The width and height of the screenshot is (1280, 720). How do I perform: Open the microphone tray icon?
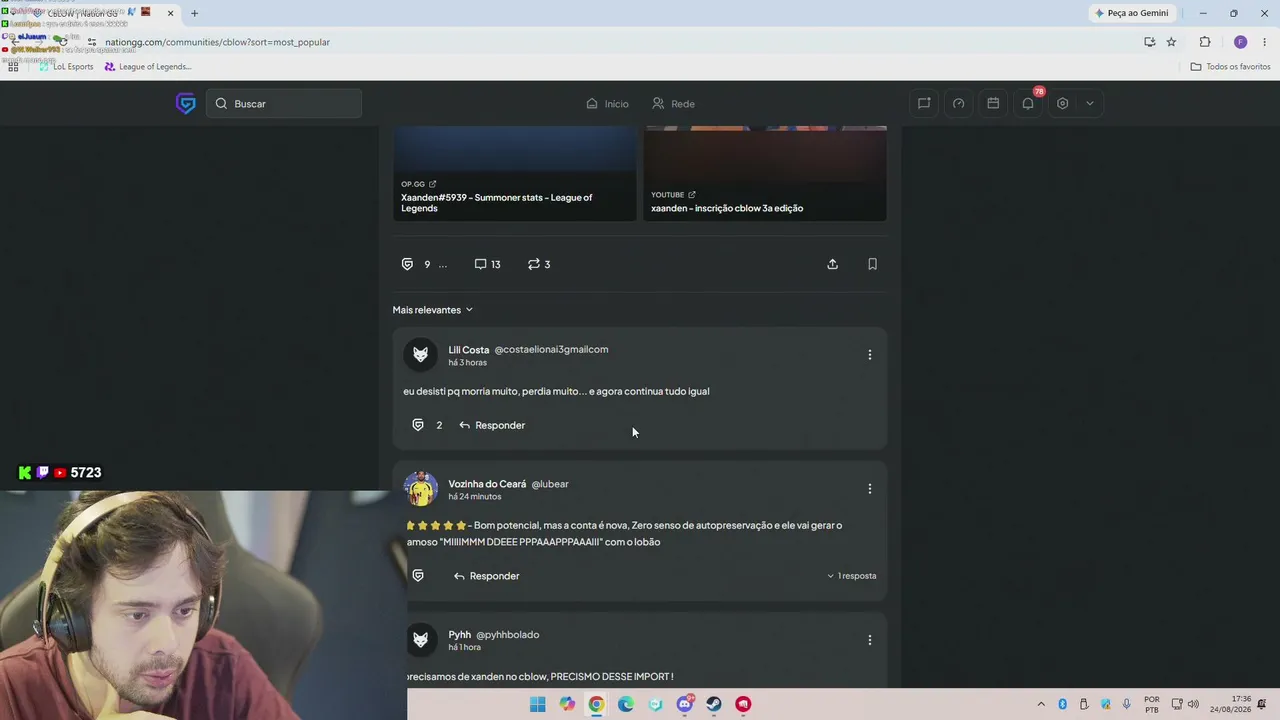(x=1127, y=704)
